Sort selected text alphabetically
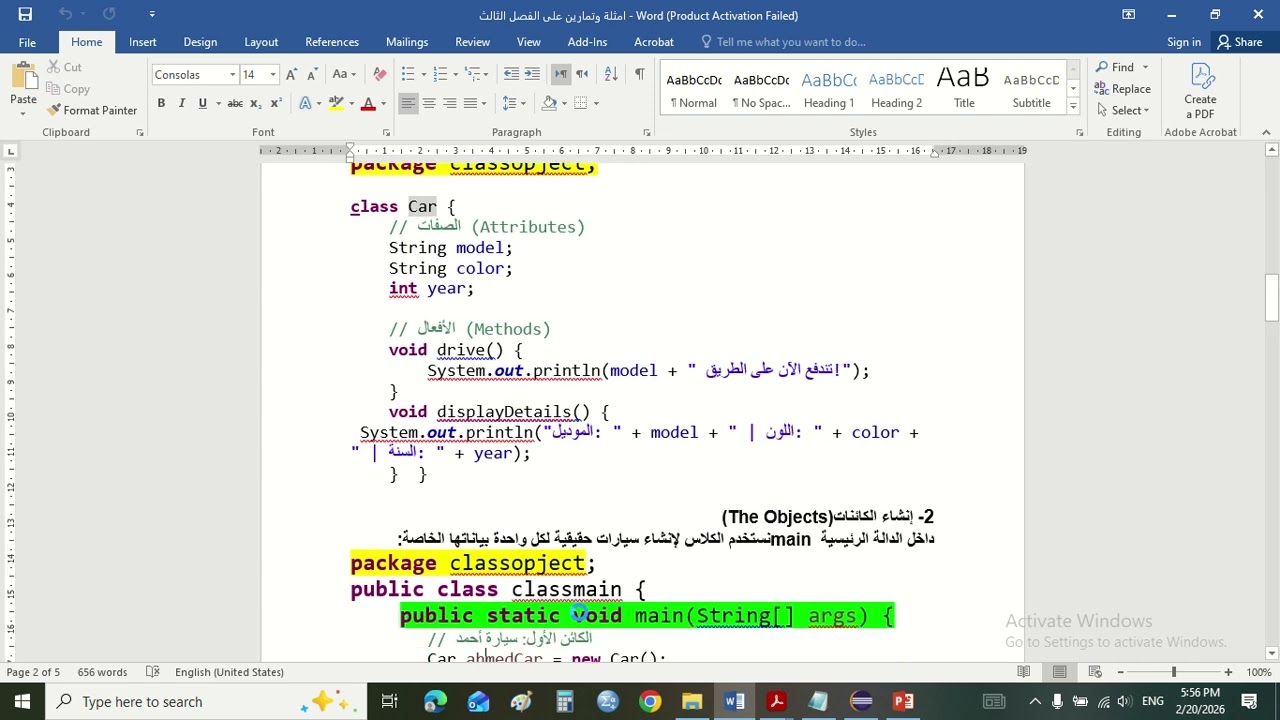Image resolution: width=1280 pixels, height=720 pixels. point(611,74)
